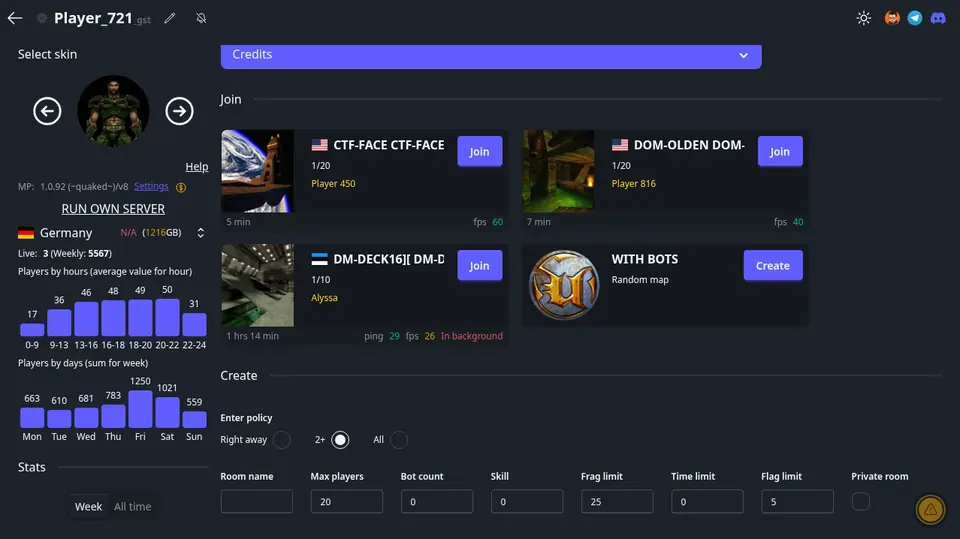Click the warning triangle badge icon
Viewport: 960px width, 539px height.
pyautogui.click(x=931, y=510)
